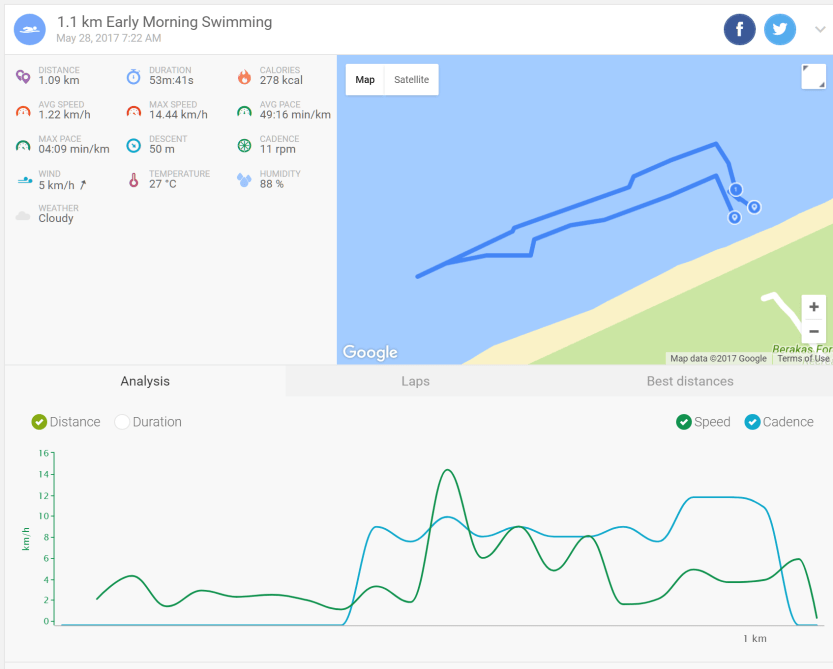
Task: Click the swimming activity icon
Action: (30, 30)
